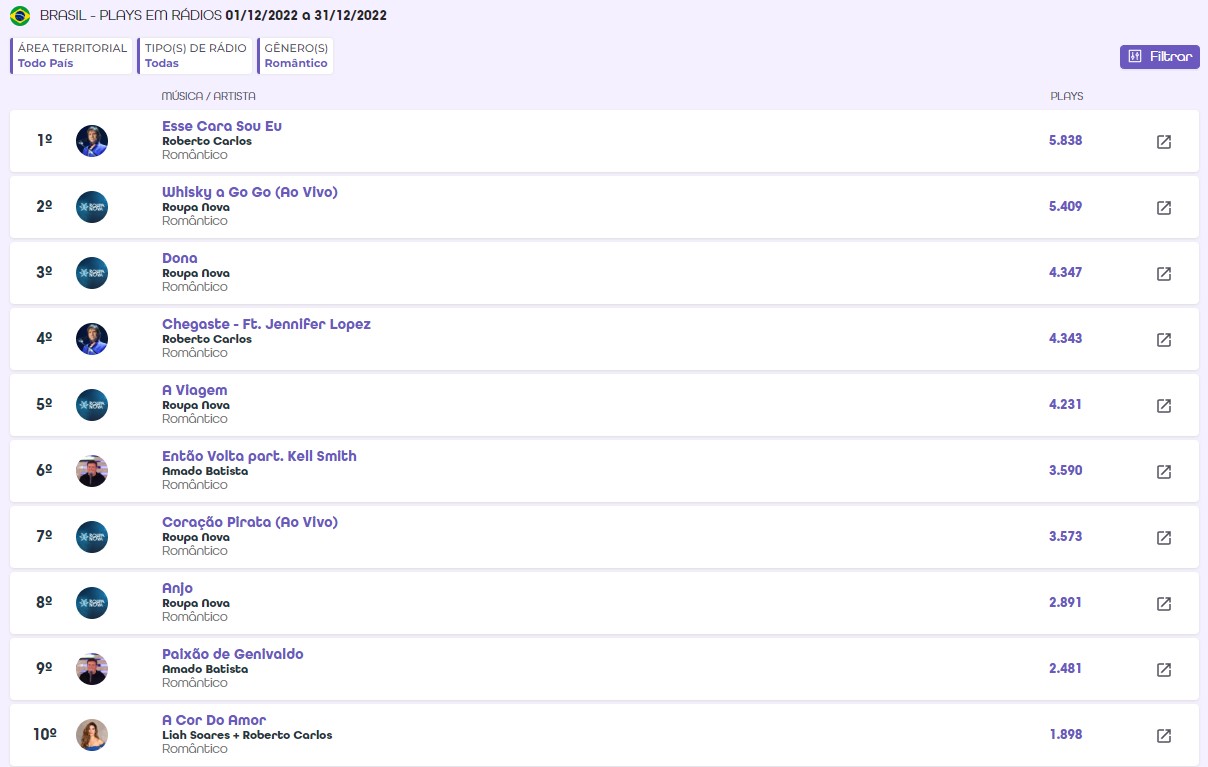Open song A Cor Do Amor
Image resolution: width=1208 pixels, height=767 pixels.
click(x=214, y=720)
